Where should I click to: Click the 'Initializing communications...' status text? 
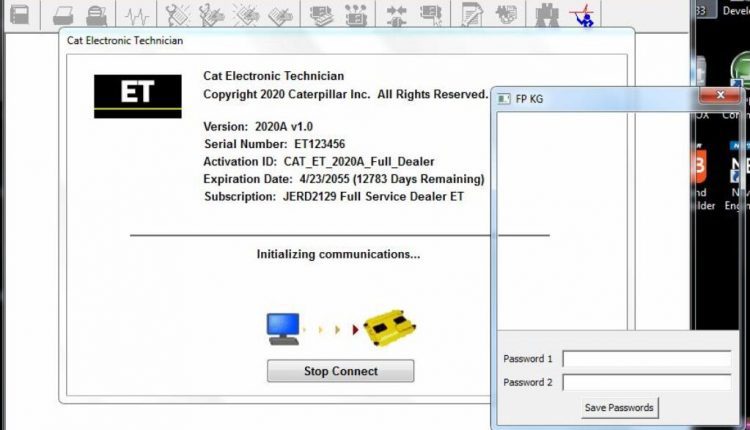coord(338,254)
